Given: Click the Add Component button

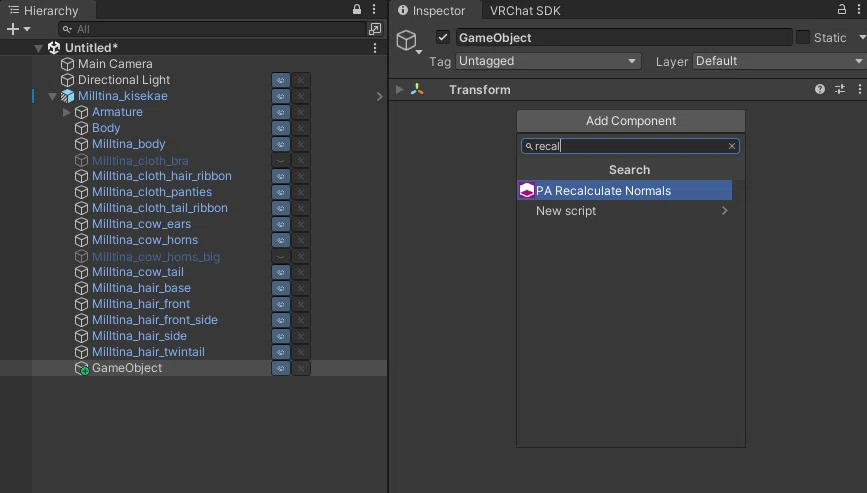Looking at the screenshot, I should (x=631, y=121).
